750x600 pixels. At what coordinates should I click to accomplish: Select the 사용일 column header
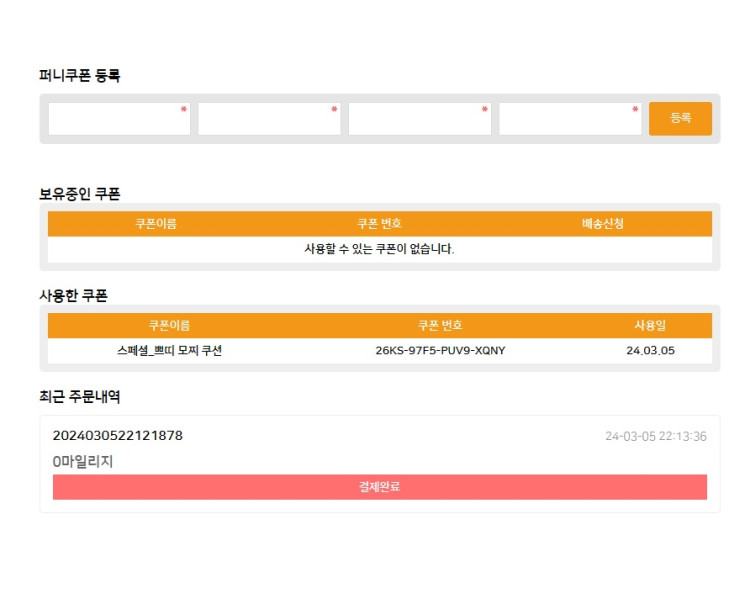click(650, 326)
